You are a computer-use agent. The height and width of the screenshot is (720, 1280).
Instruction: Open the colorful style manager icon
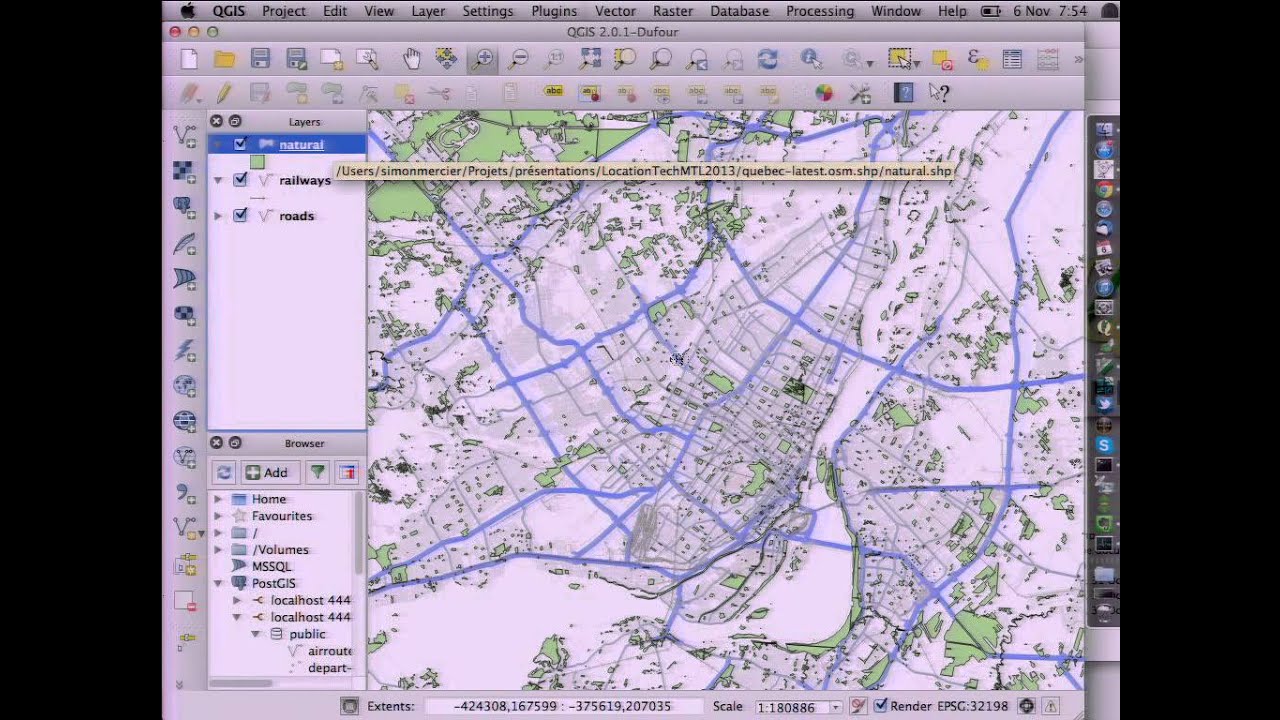(824, 93)
